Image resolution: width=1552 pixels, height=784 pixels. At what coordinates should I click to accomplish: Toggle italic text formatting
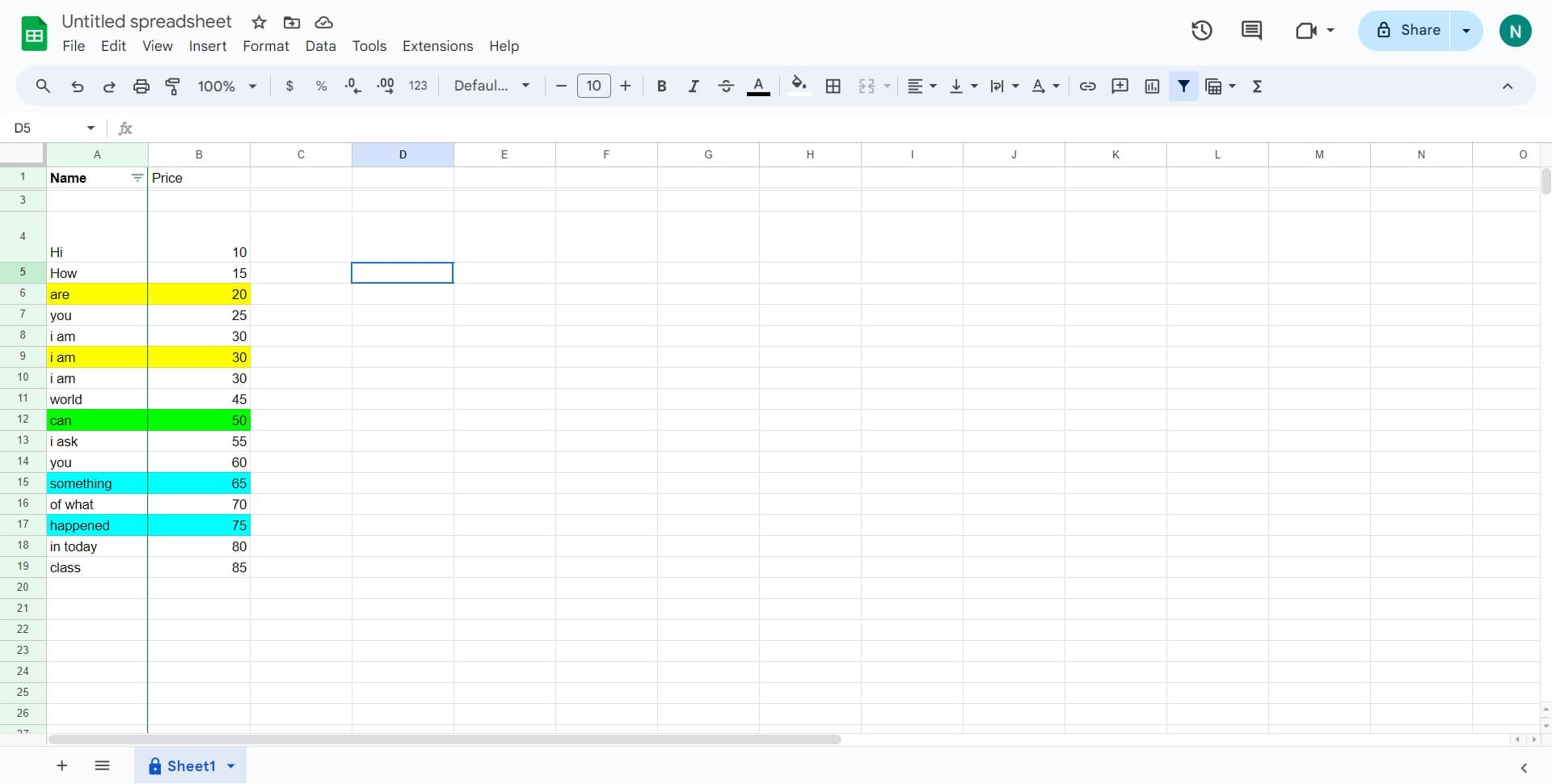click(693, 86)
